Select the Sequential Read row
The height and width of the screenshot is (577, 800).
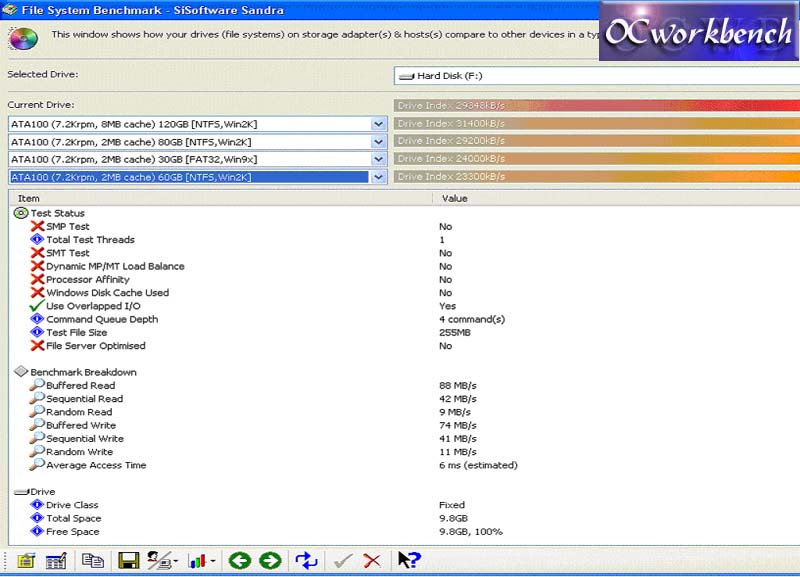(x=404, y=399)
